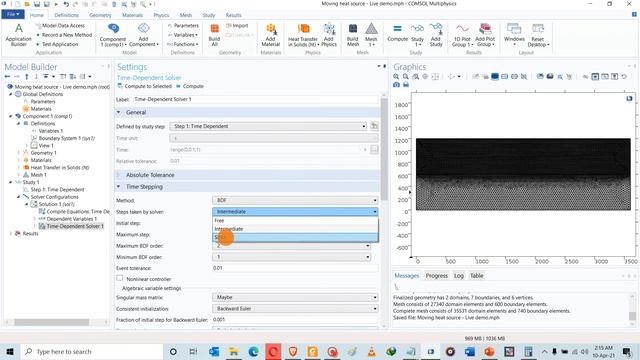Viewport: 640px width, 360px height.
Task: Click the Add Study icon
Action: [x=436, y=34]
